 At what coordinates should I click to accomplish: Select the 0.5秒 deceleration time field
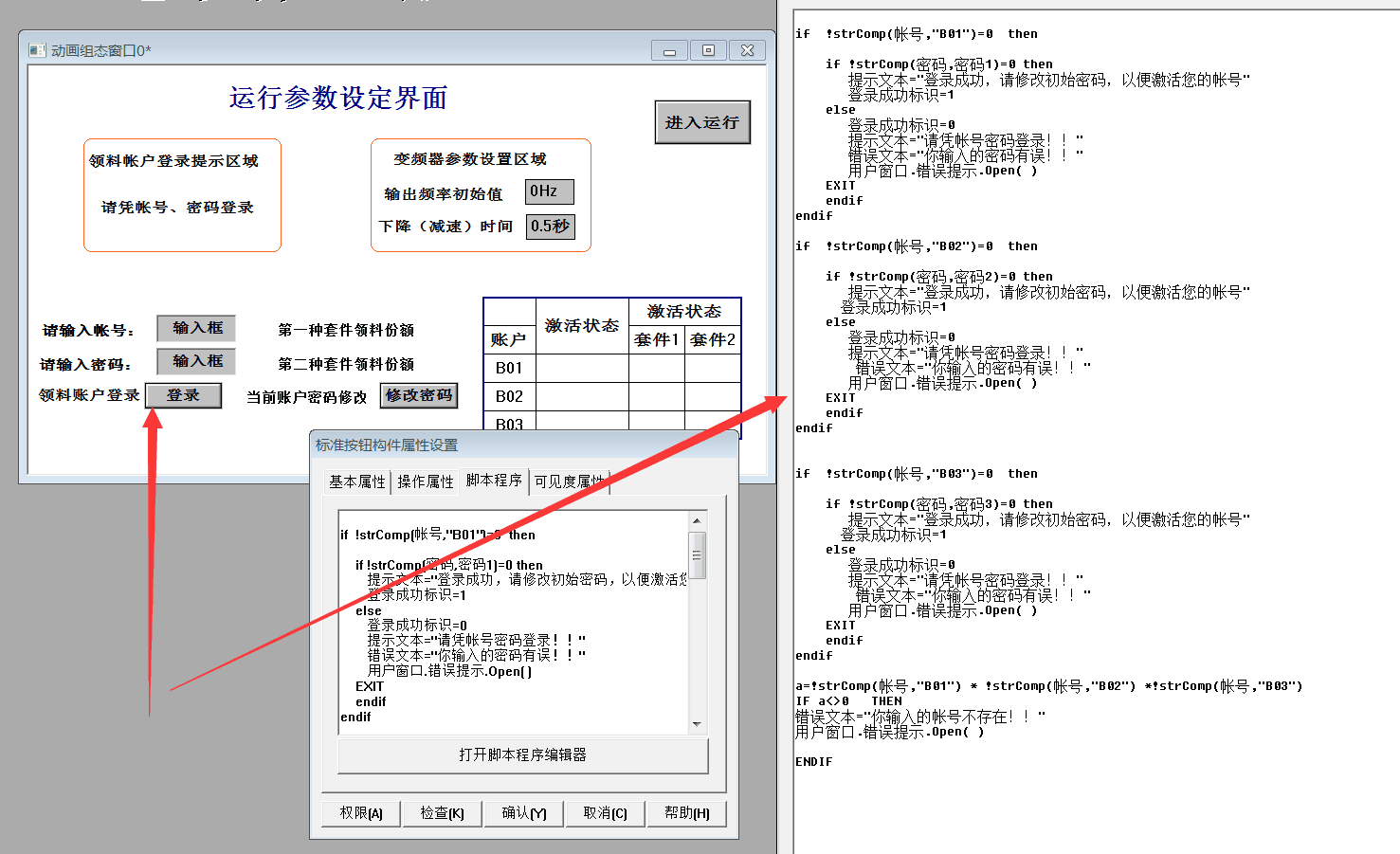[x=550, y=227]
